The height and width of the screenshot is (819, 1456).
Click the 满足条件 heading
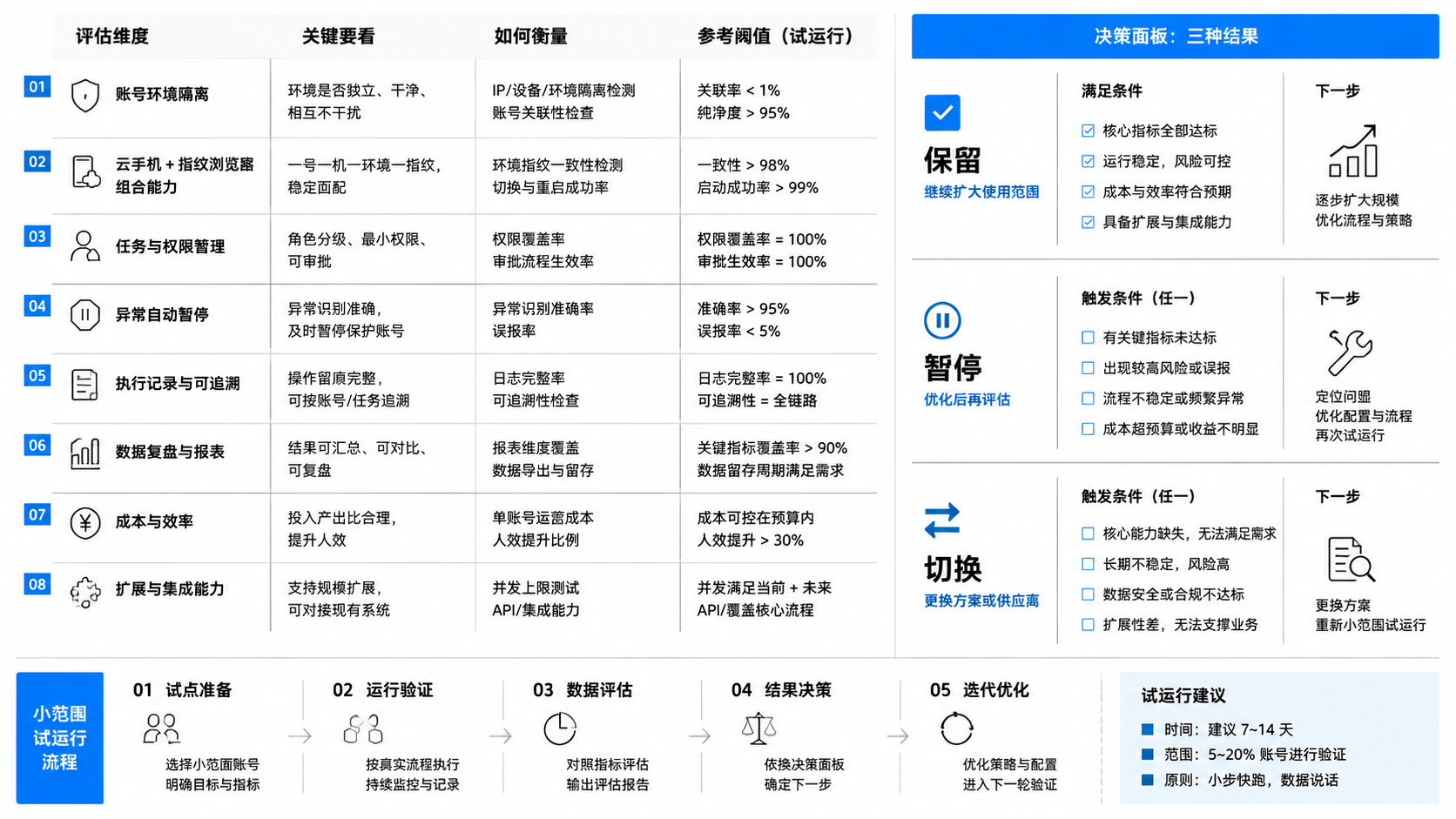1111,91
